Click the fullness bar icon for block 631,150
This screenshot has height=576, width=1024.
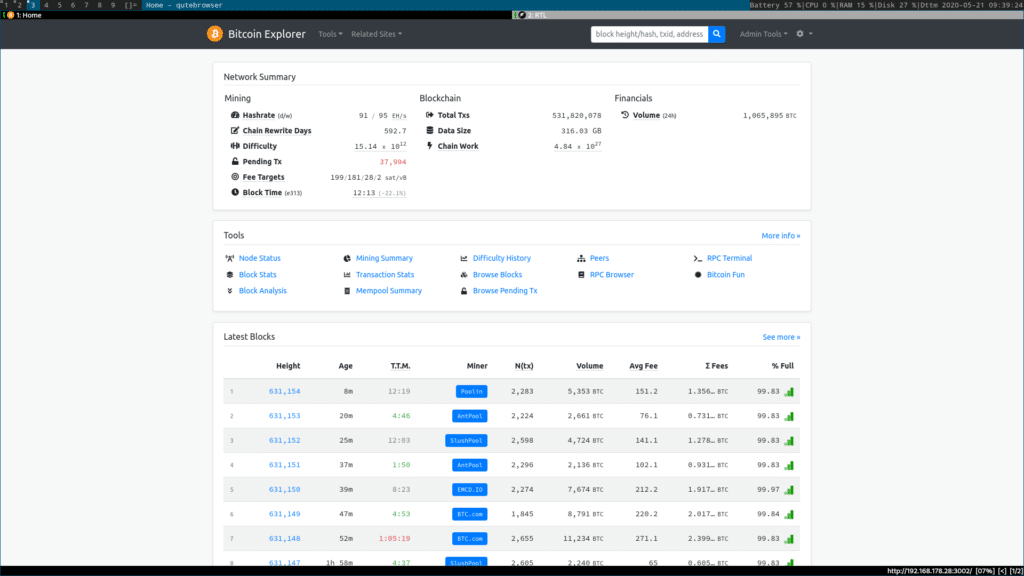(x=790, y=490)
